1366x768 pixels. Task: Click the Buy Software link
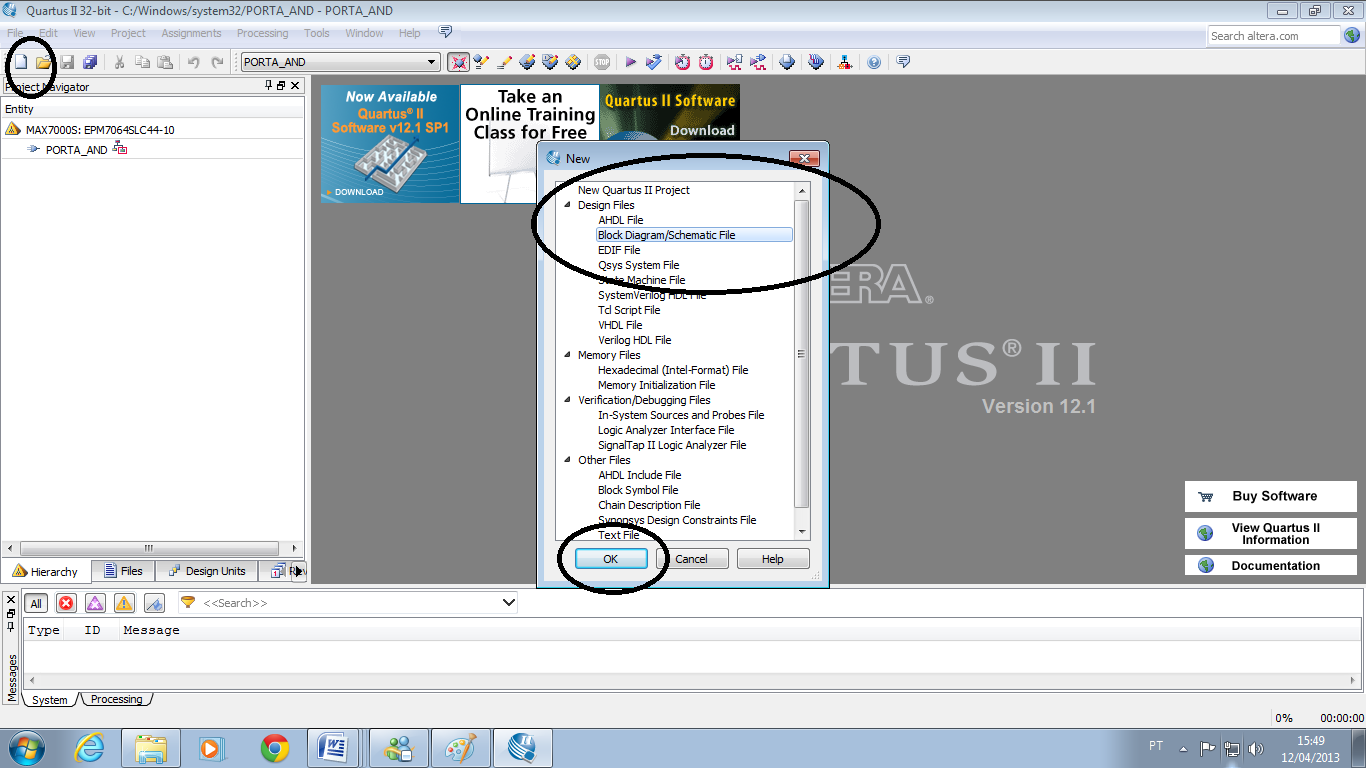click(1271, 496)
